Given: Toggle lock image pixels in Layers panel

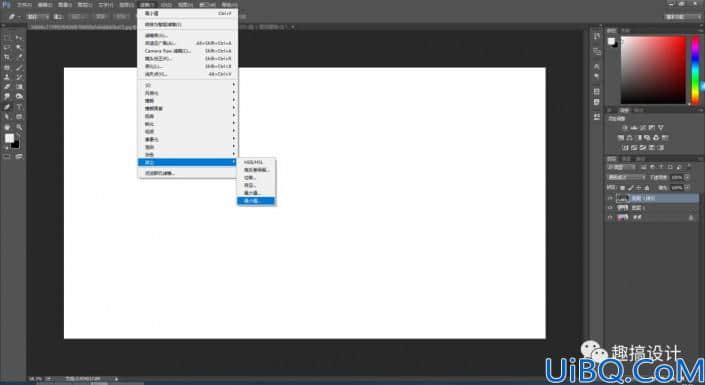Looking at the screenshot, I should (x=631, y=188).
